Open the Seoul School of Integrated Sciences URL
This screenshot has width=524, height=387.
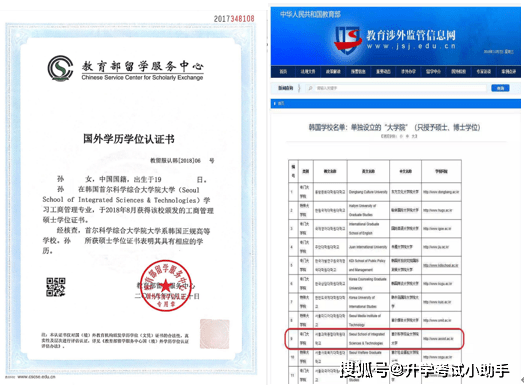coord(438,339)
